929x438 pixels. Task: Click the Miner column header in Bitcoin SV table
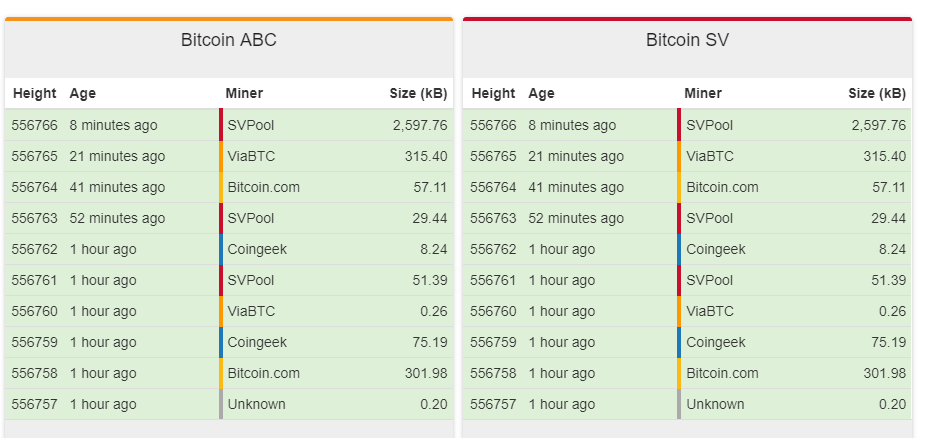[703, 94]
